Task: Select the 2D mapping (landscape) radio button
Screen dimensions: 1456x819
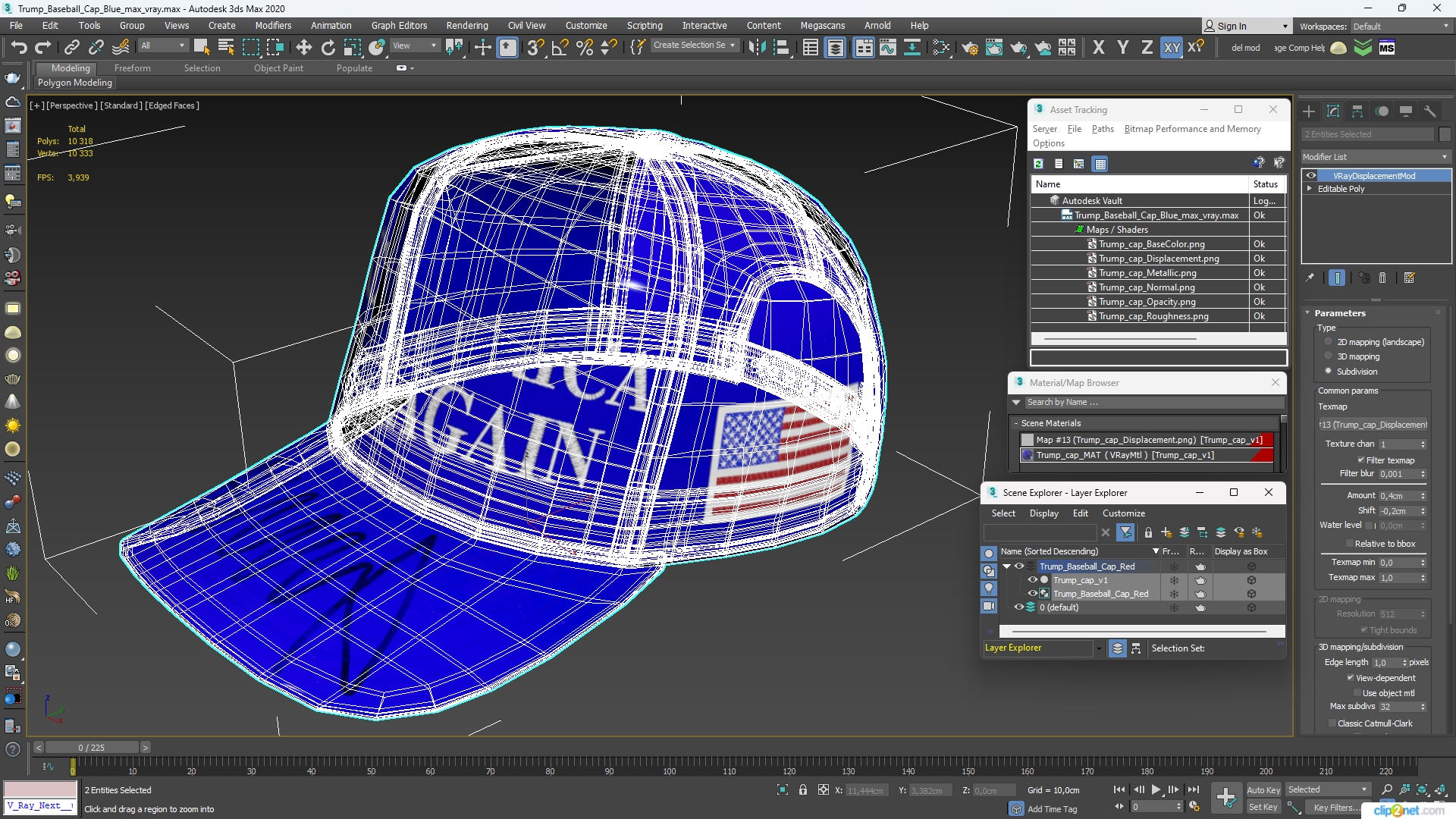Action: click(x=1329, y=341)
